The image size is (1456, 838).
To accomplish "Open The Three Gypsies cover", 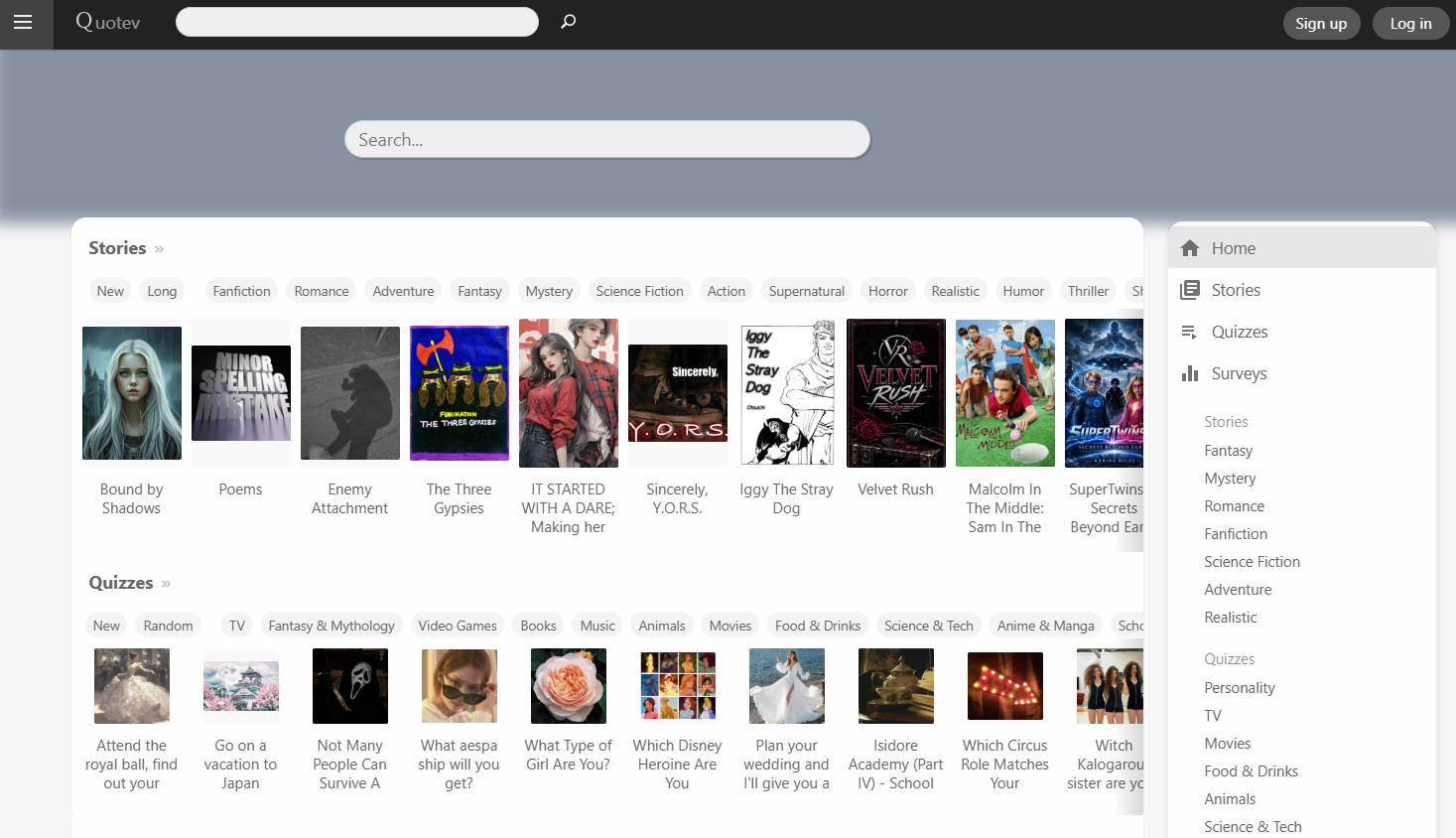I will point(460,393).
